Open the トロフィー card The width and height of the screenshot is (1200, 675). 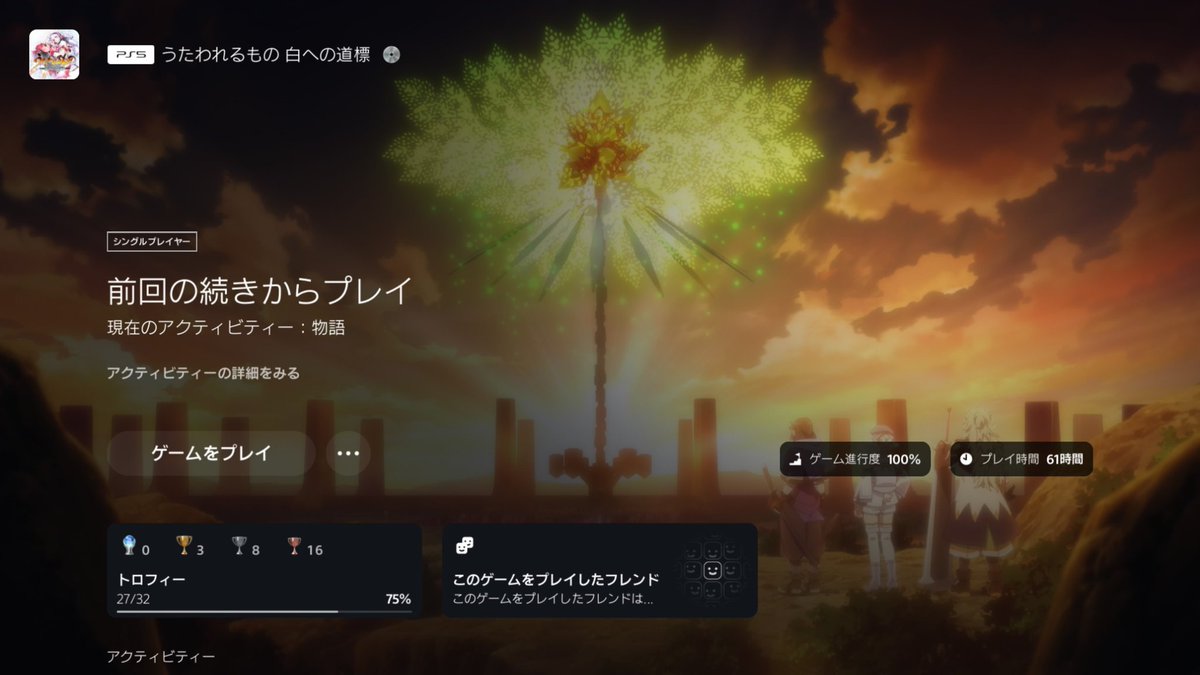click(x=264, y=570)
